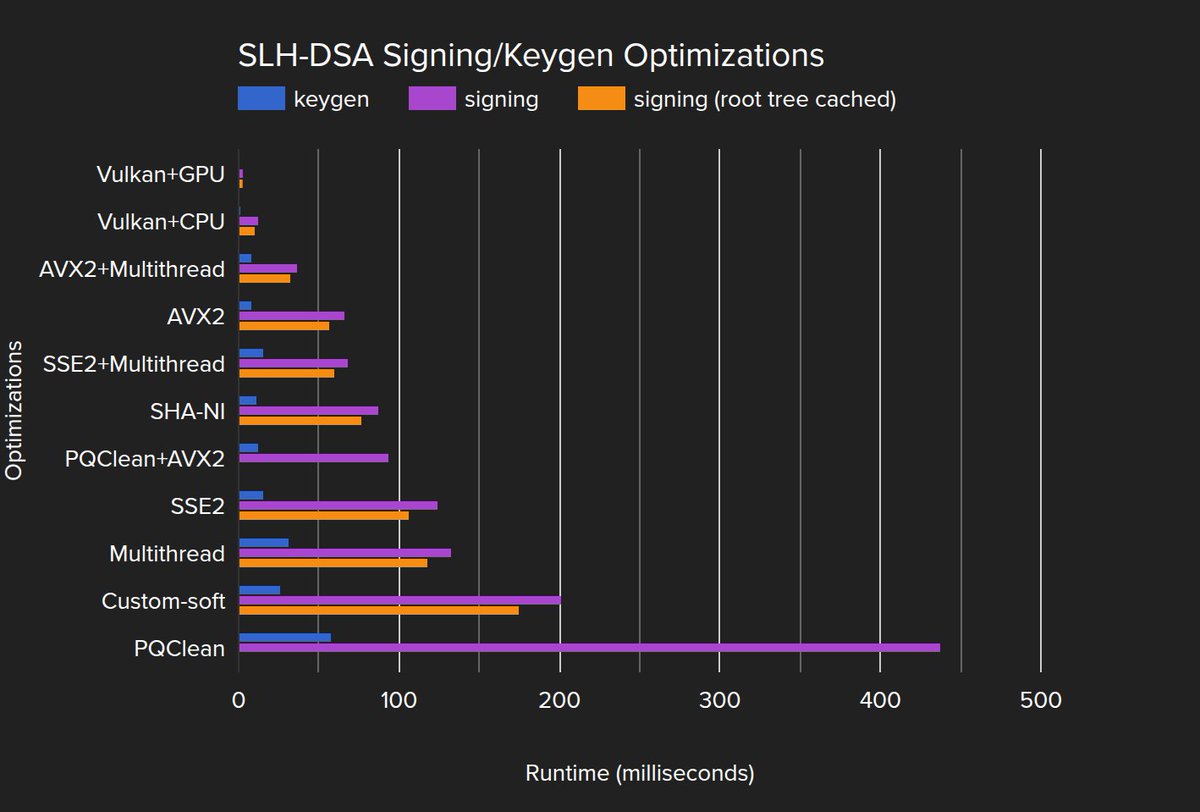Select the PQClean signing bar
This screenshot has width=1200, height=812.
point(590,648)
